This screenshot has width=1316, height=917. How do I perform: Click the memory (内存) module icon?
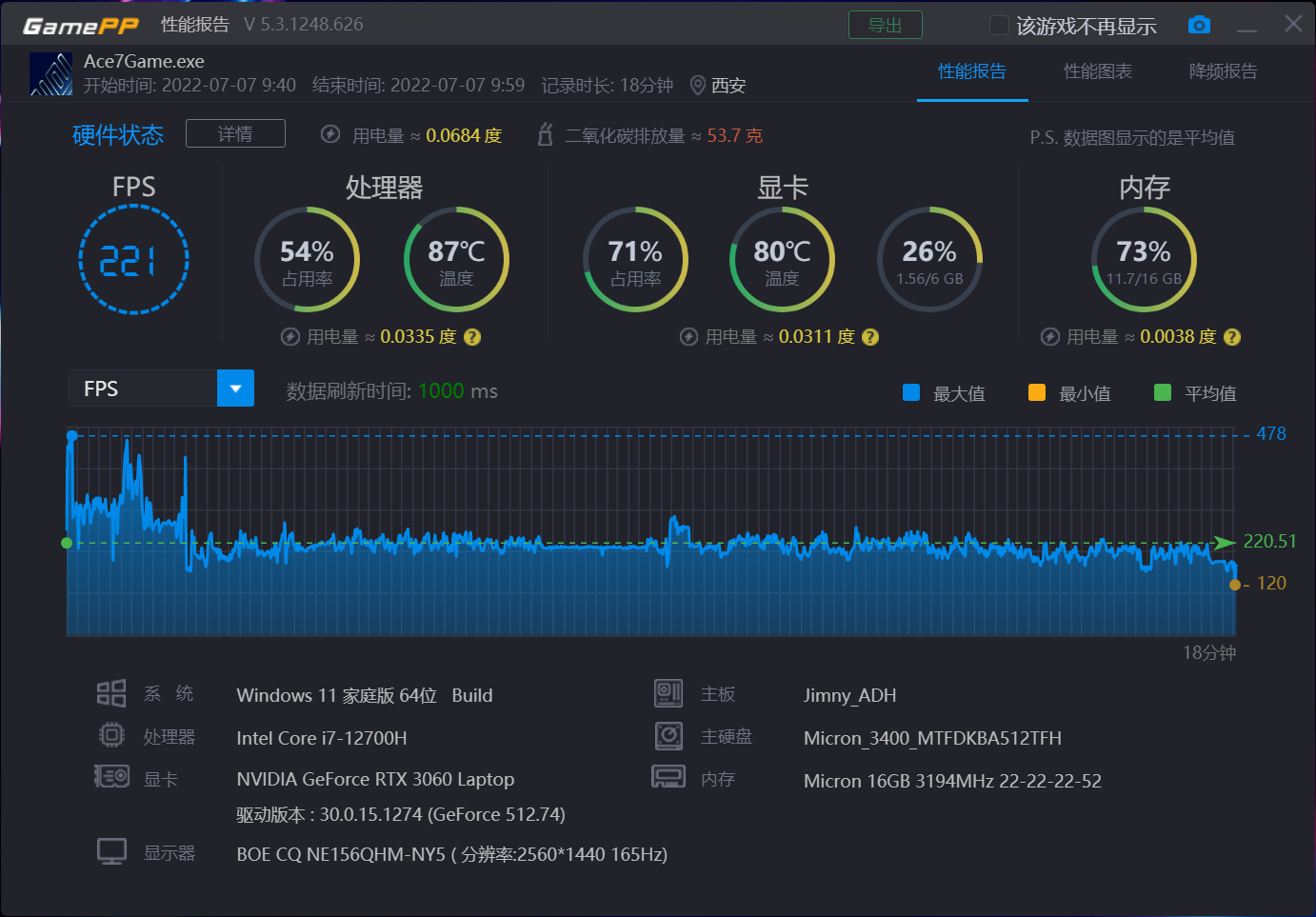(x=668, y=777)
